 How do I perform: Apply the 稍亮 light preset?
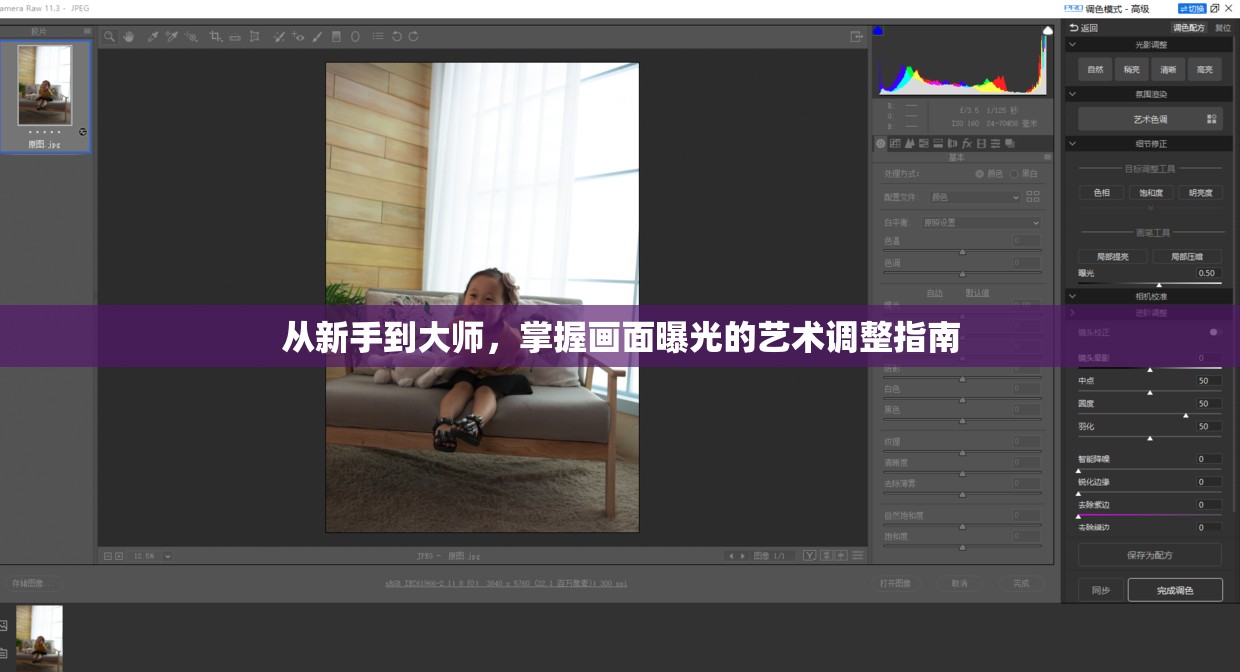1132,69
